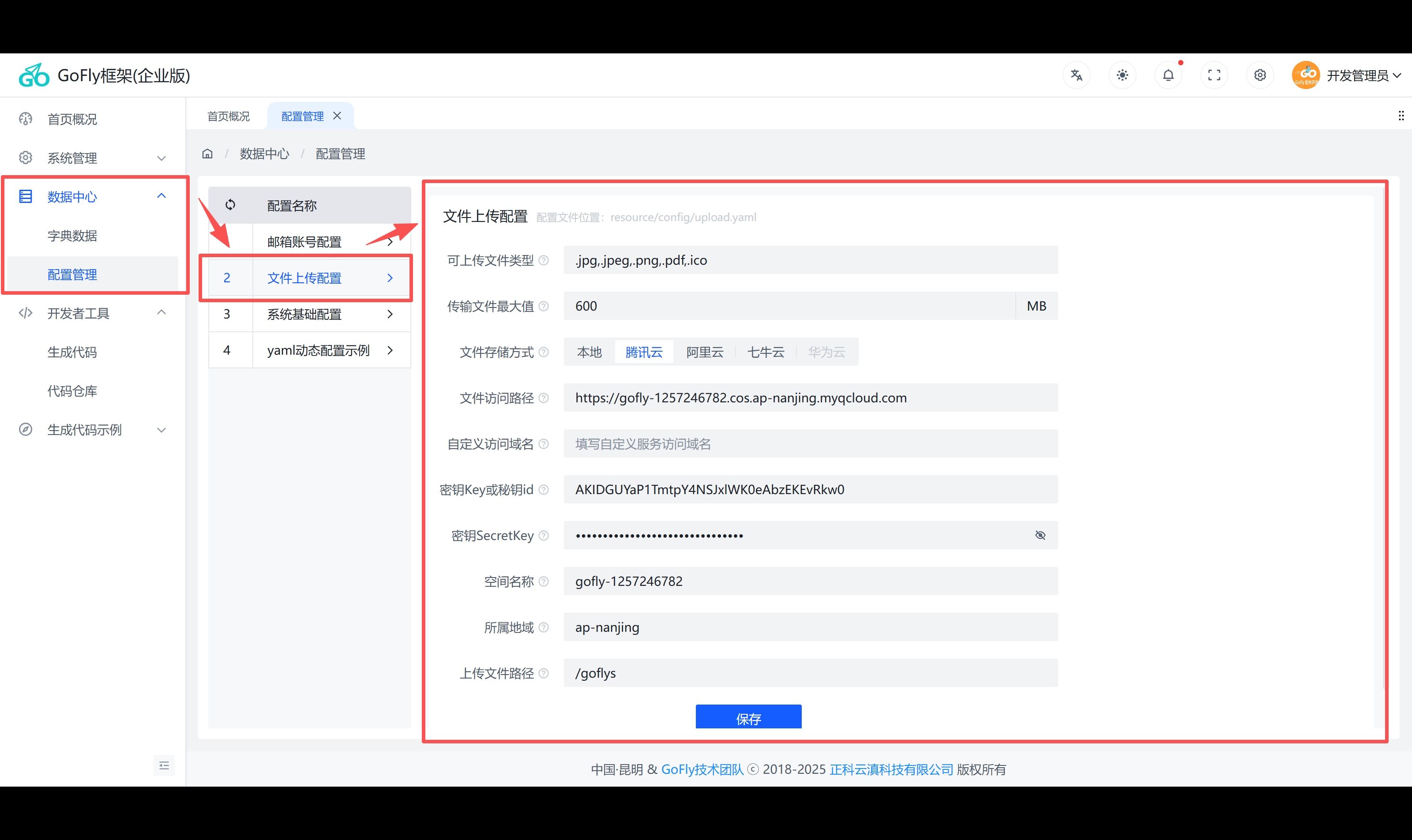Select 本地 storage option
1412x840 pixels.
[x=589, y=352]
